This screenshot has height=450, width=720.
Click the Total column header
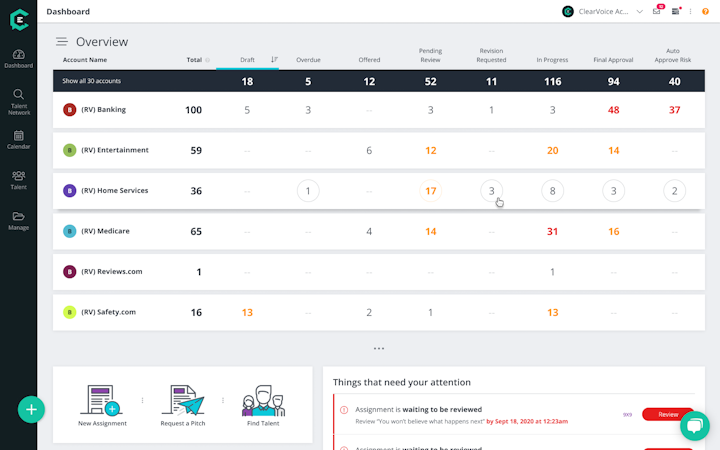coord(194,60)
